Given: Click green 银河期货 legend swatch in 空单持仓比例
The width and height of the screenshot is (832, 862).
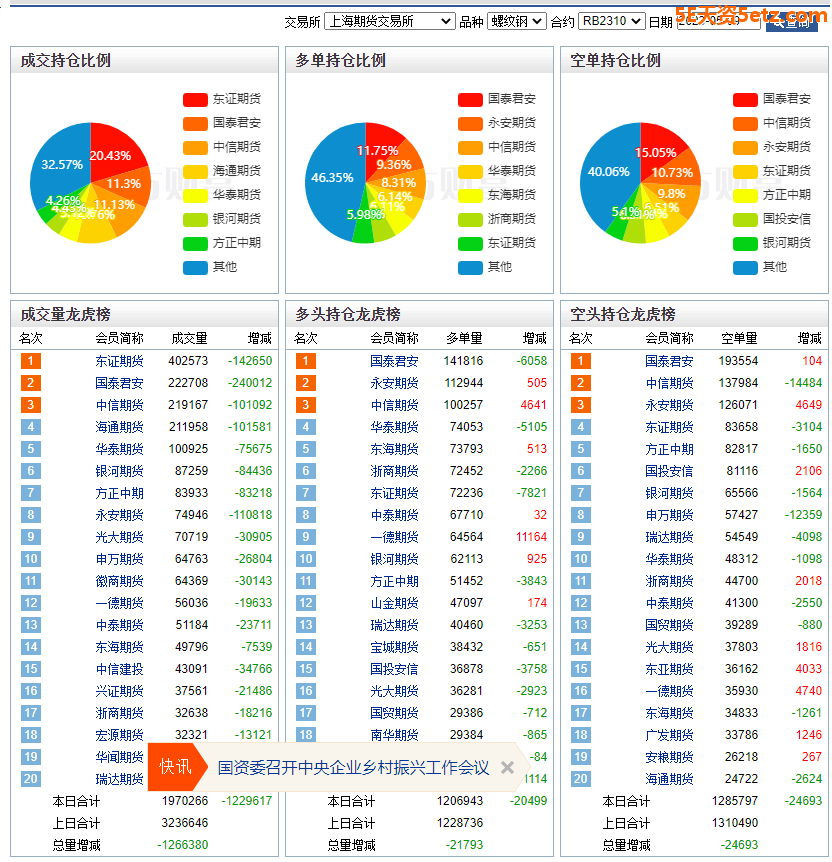Looking at the screenshot, I should pyautogui.click(x=745, y=244).
